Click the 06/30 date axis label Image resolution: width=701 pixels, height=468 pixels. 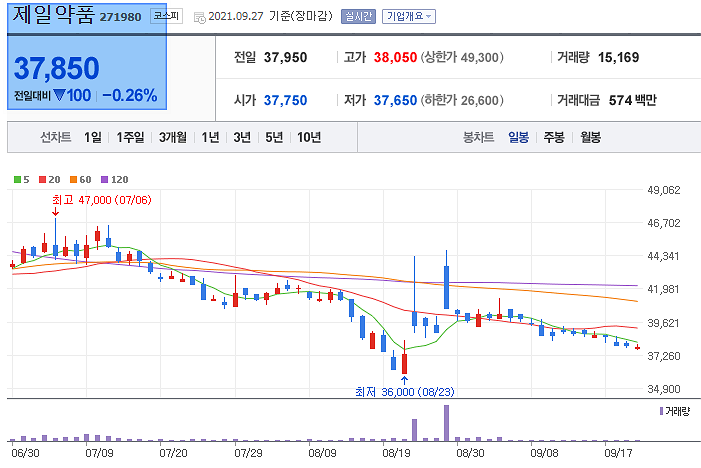[25, 453]
